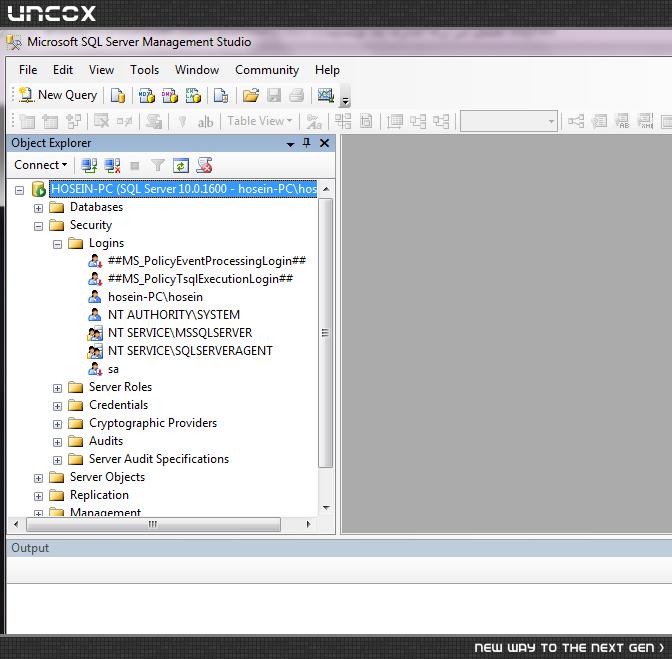
Task: Click the Object Explorer vertical scrollbar thumb
Action: 326,333
